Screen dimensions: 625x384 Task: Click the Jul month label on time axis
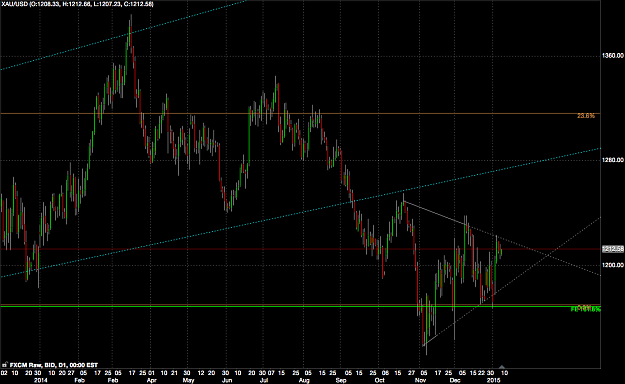click(264, 380)
